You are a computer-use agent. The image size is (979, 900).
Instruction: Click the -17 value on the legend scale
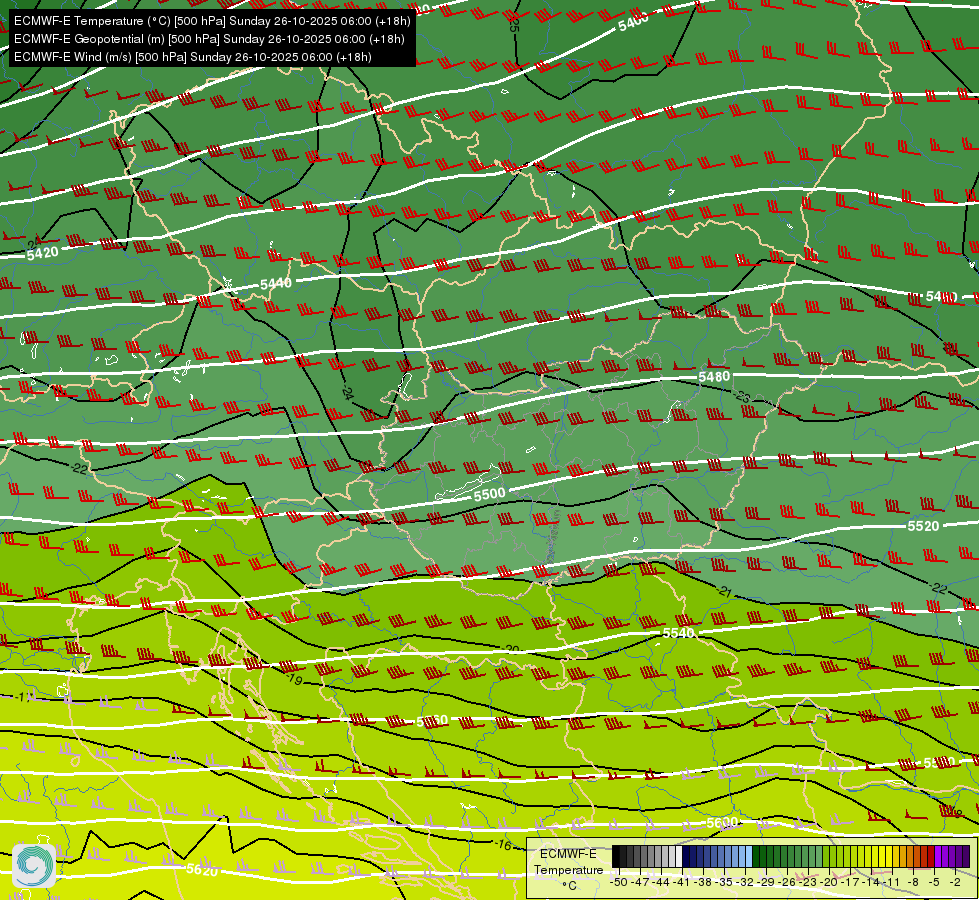[x=851, y=882]
